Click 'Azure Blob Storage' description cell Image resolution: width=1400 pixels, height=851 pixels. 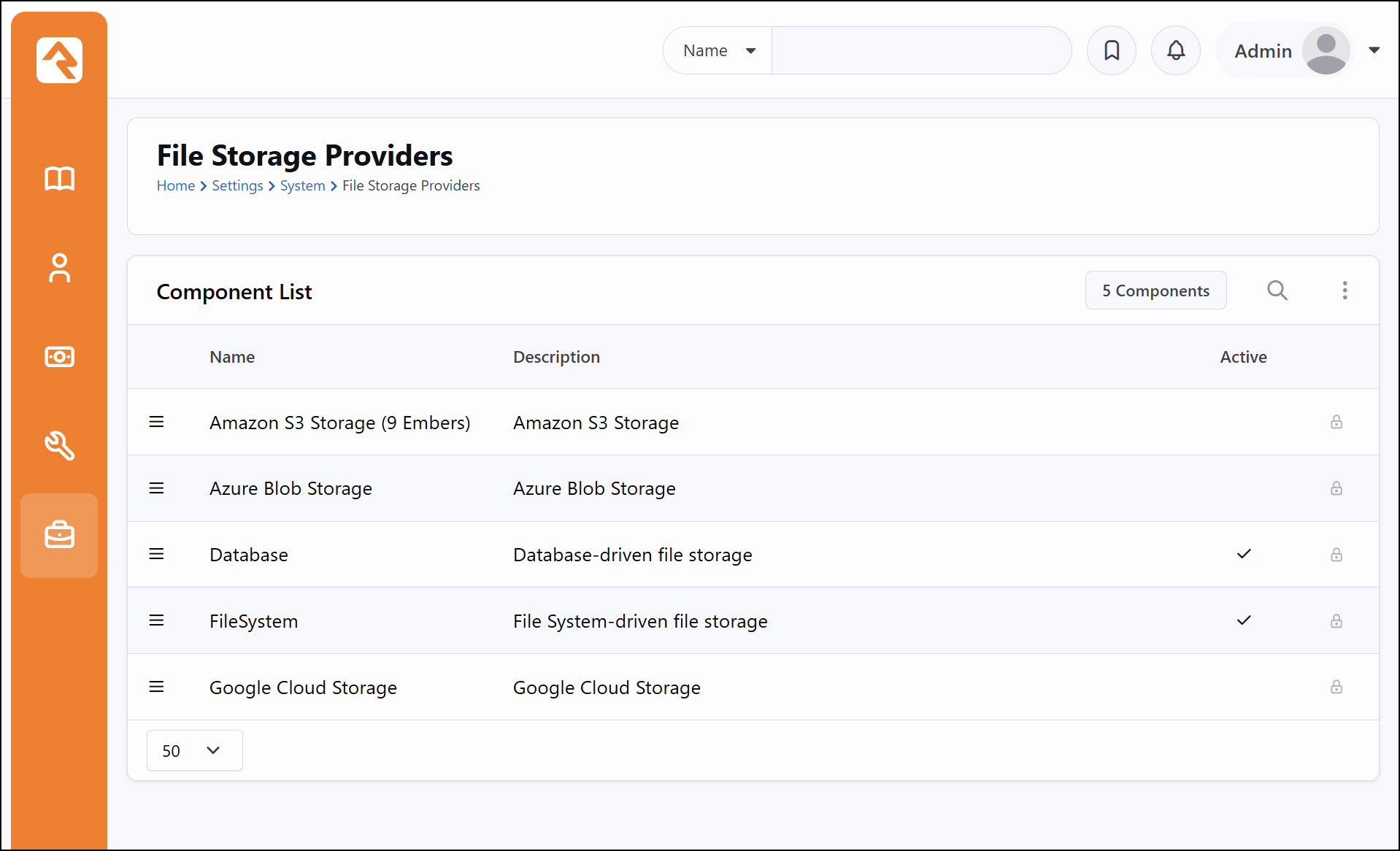tap(594, 488)
